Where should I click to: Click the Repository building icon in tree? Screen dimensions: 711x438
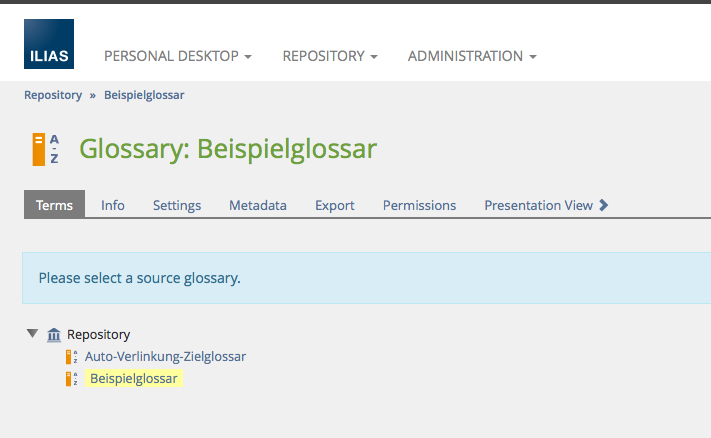coord(54,335)
